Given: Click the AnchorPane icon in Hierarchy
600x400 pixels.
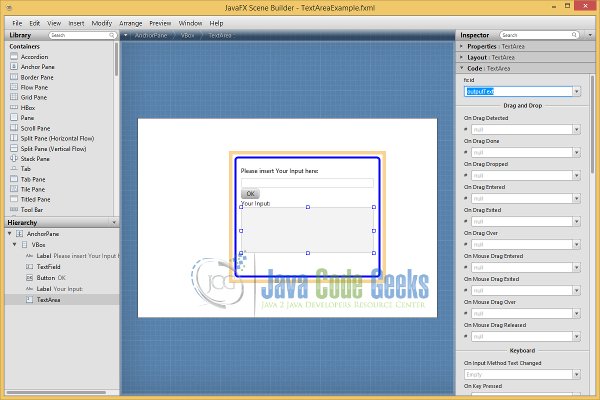Looking at the screenshot, I should [20, 233].
